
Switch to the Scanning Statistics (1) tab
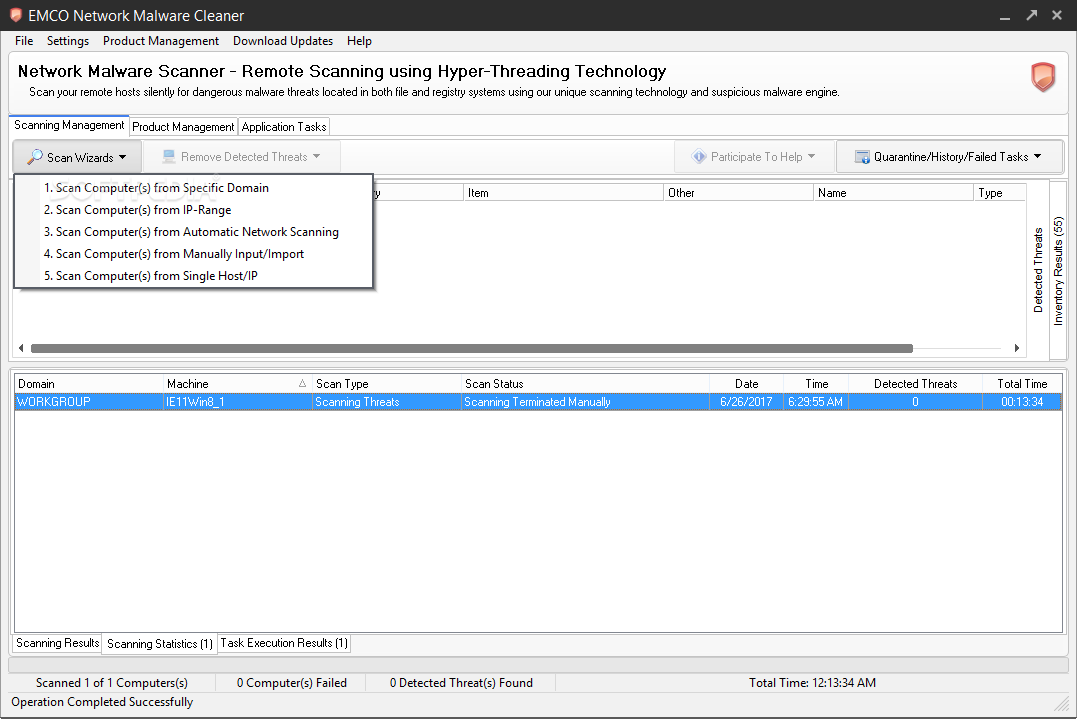[159, 643]
